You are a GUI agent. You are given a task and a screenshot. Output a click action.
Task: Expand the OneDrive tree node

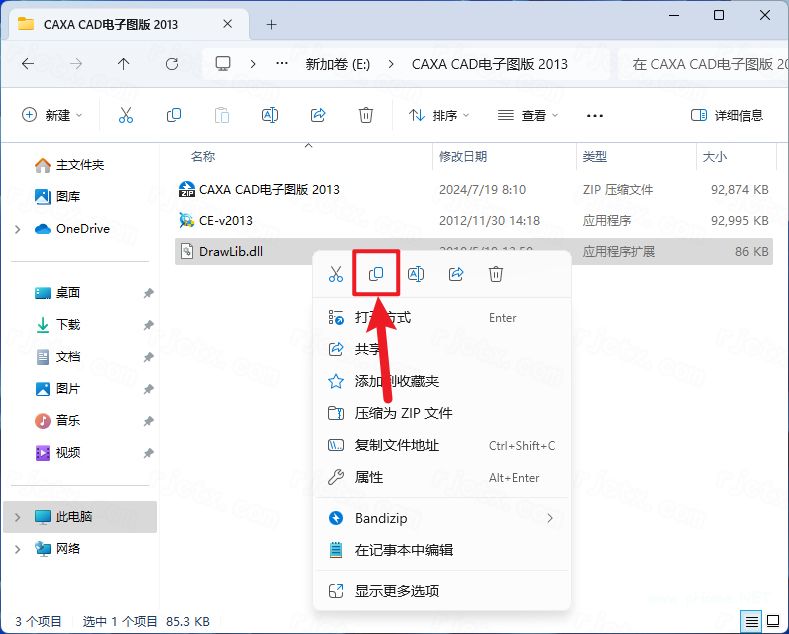click(18, 229)
